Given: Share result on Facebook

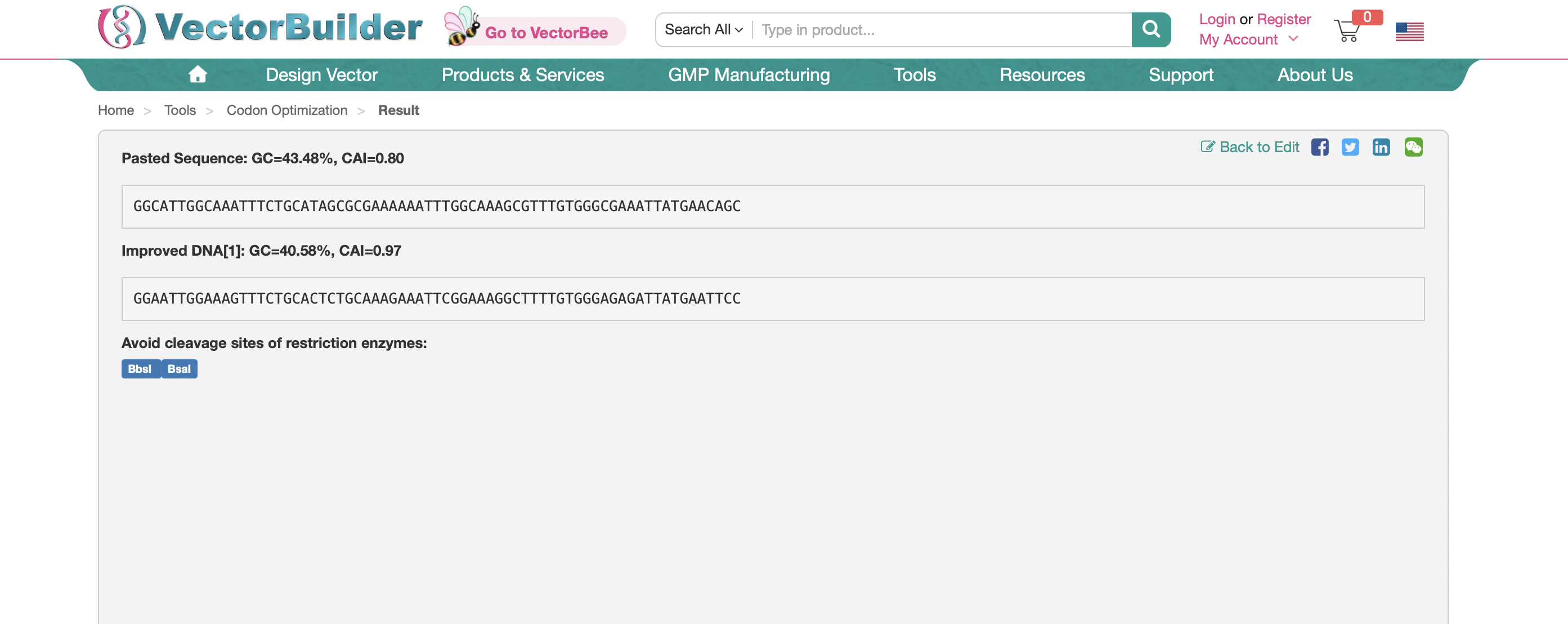Looking at the screenshot, I should tap(1319, 147).
